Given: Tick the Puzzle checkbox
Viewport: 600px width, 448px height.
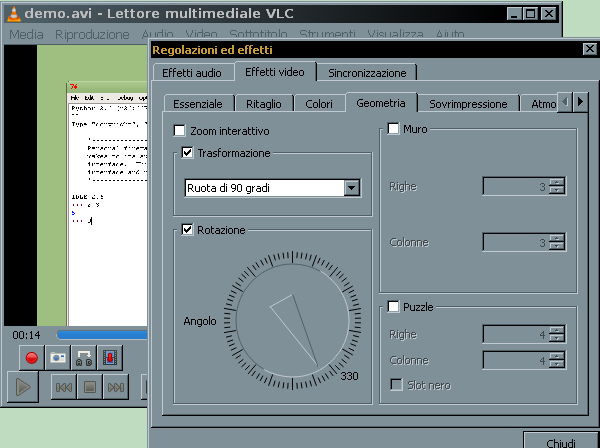Looking at the screenshot, I should click(x=394, y=306).
